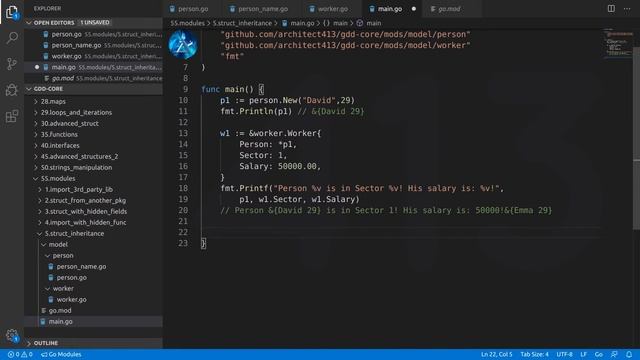The image size is (640, 360).
Task: Open the Manage settings gear
Action: click(12, 336)
